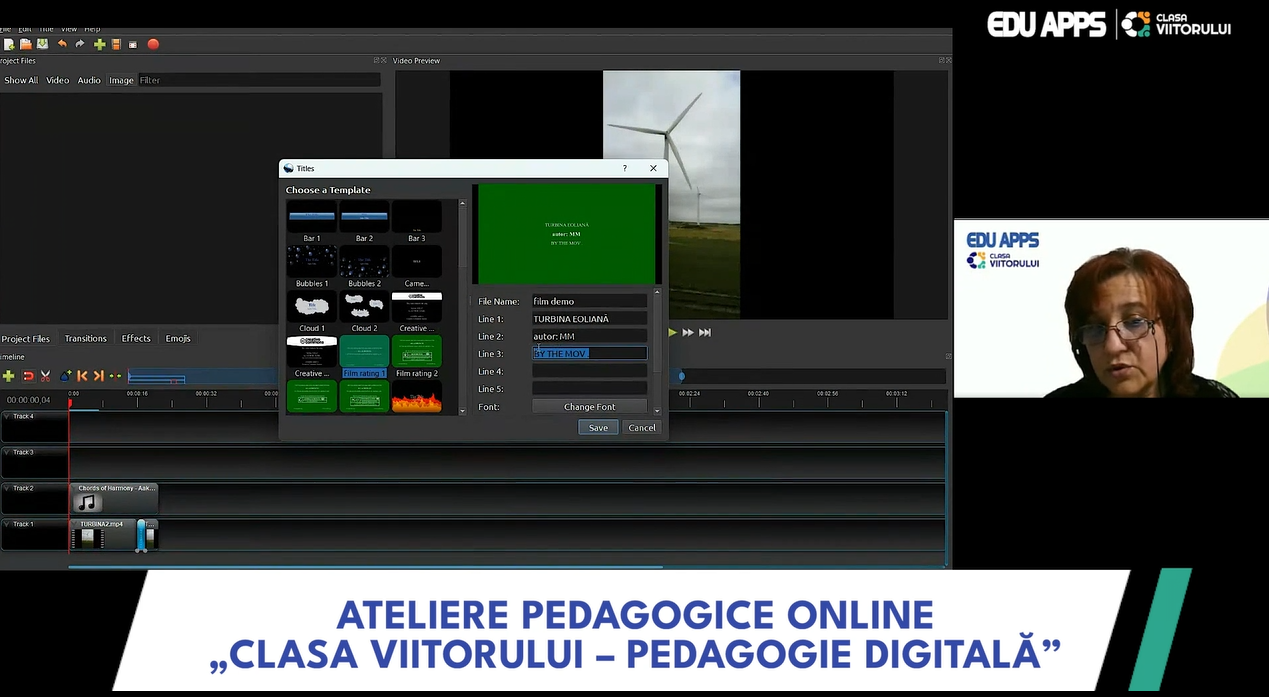Click the orange Choose Profile film icon

pyautogui.click(x=116, y=44)
